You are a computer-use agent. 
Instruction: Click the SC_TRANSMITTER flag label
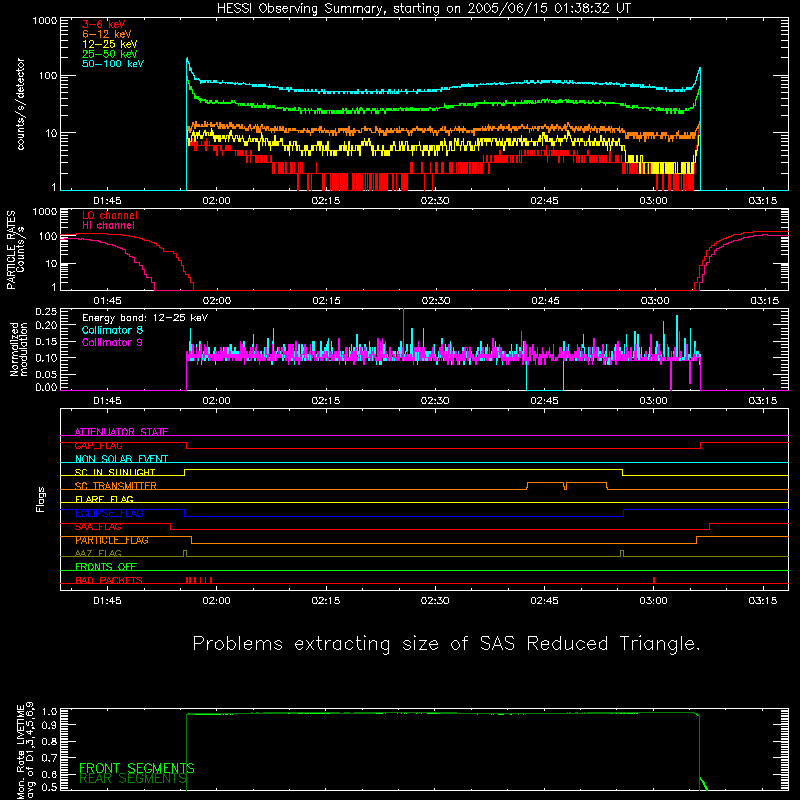tap(115, 486)
